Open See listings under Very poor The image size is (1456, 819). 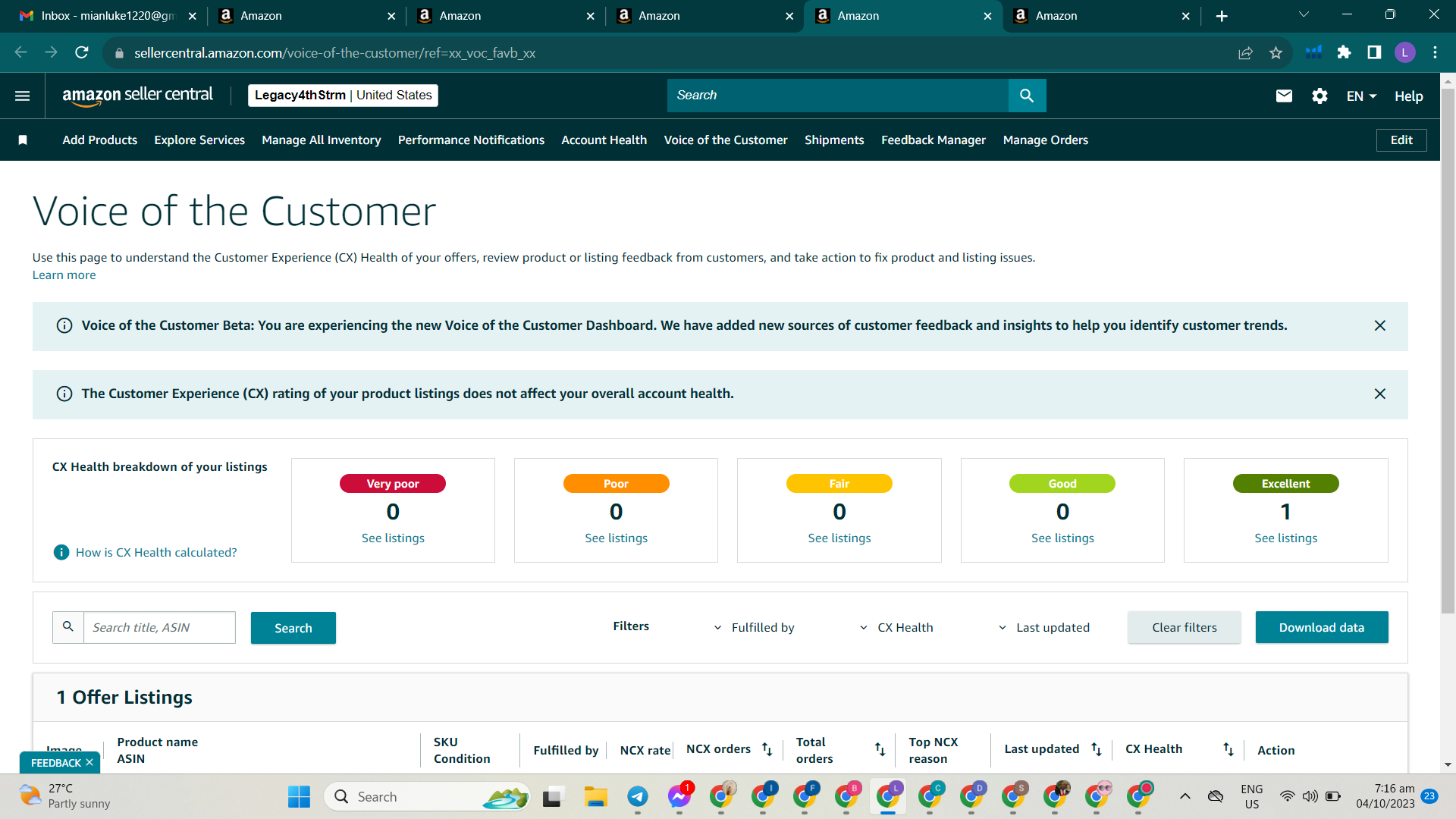pos(393,538)
